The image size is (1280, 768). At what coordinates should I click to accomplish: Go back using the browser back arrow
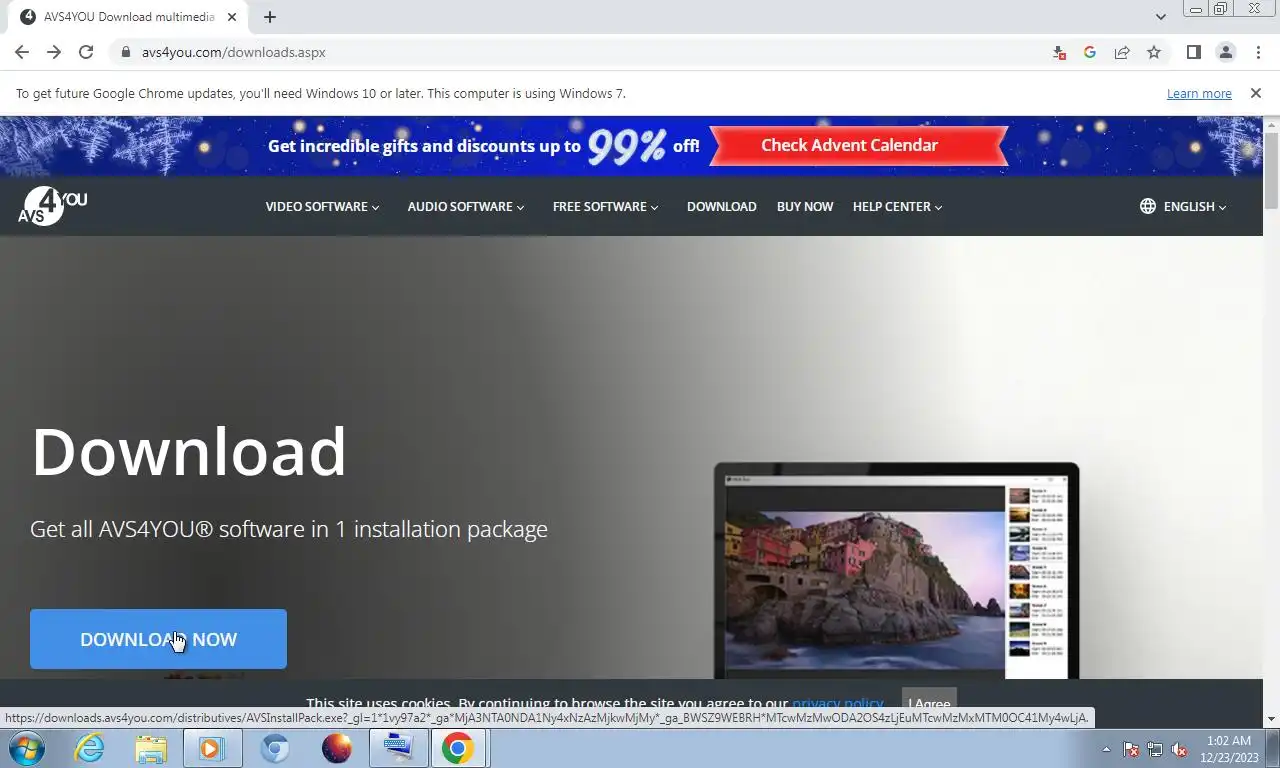(22, 52)
